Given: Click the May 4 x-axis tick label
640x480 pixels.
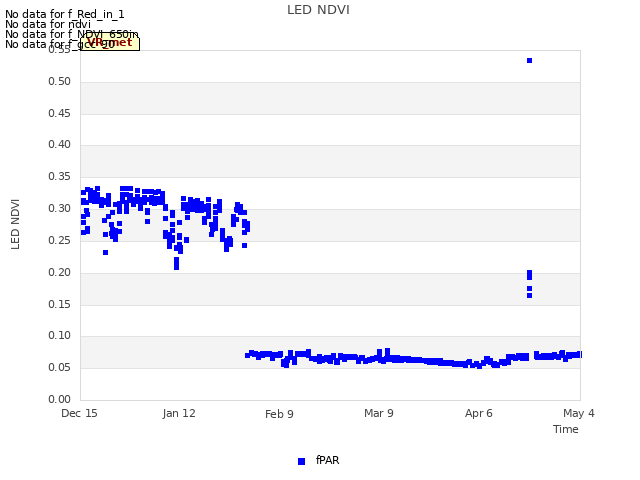Looking at the screenshot, I should pyautogui.click(x=579, y=413).
